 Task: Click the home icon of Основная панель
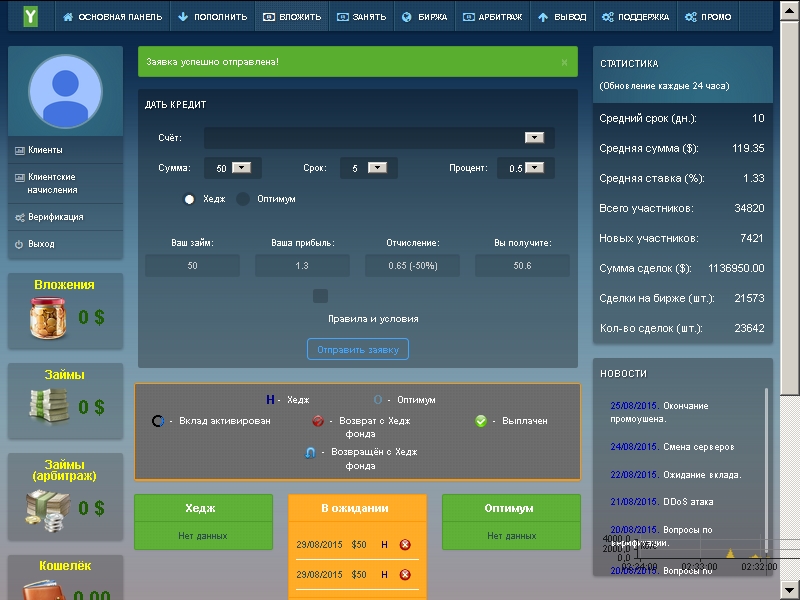pos(68,17)
